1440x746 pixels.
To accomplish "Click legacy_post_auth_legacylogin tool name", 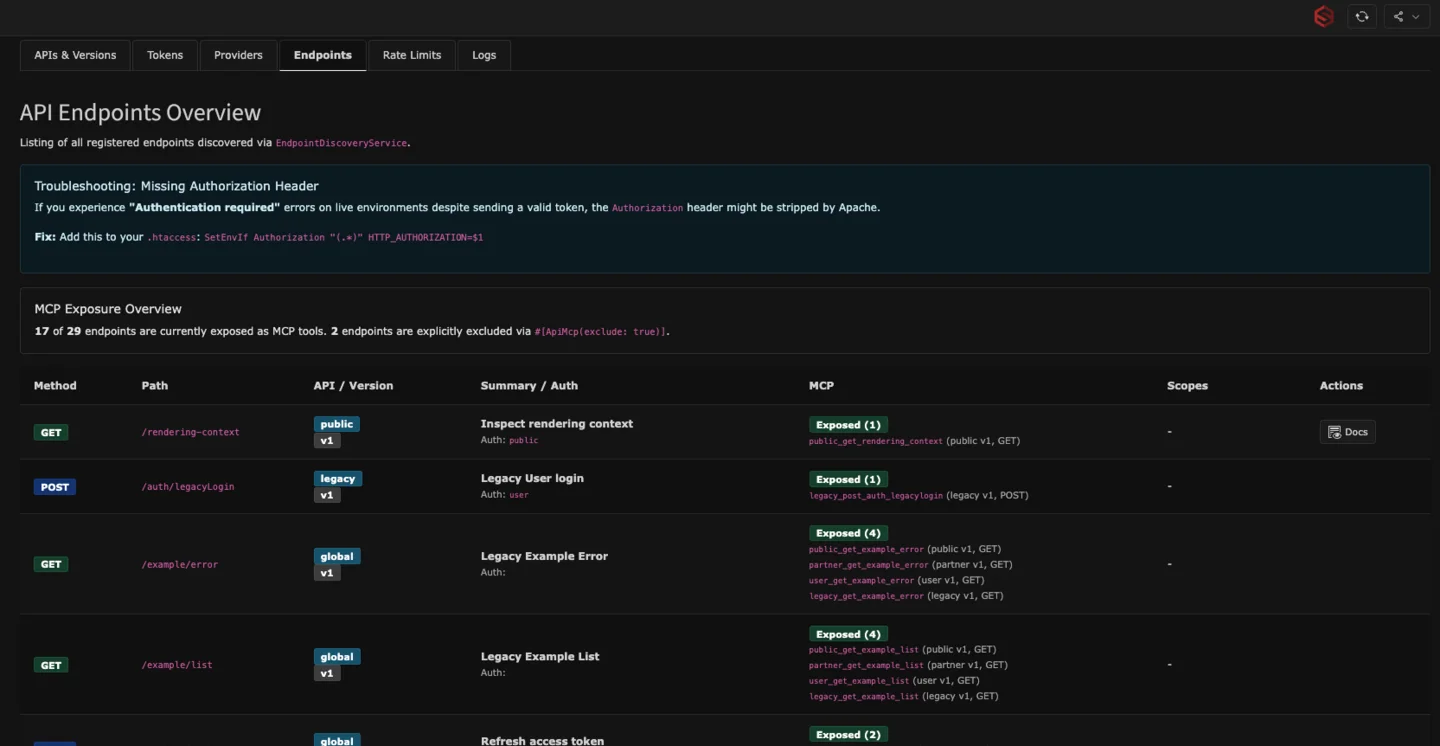I will pyautogui.click(x=876, y=495).
